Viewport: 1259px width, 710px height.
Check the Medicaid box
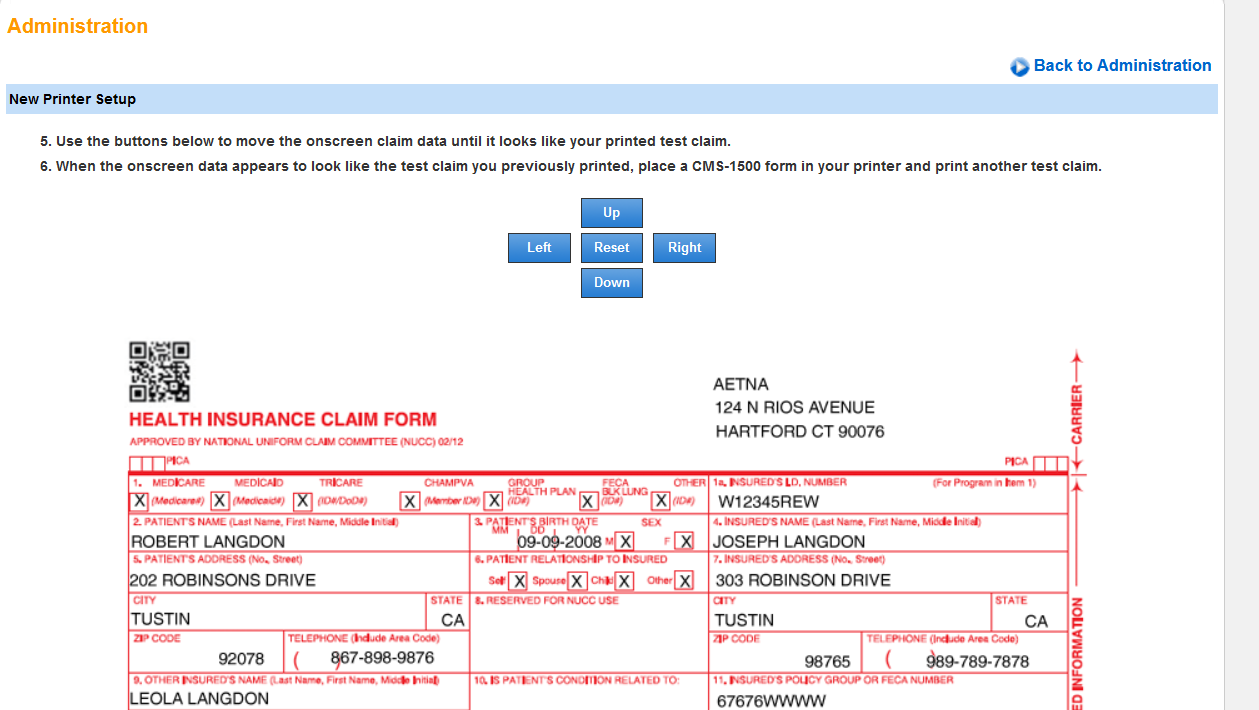pyautogui.click(x=220, y=501)
